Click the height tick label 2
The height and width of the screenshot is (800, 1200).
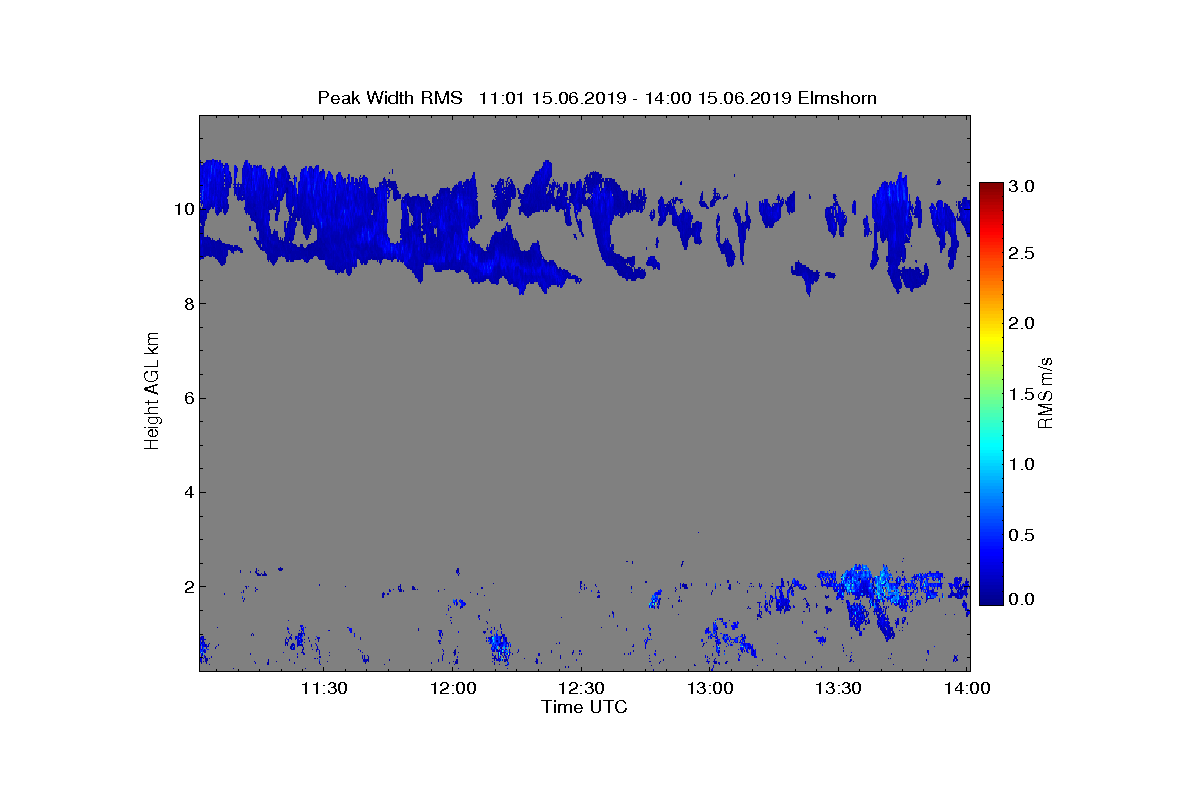(x=187, y=586)
